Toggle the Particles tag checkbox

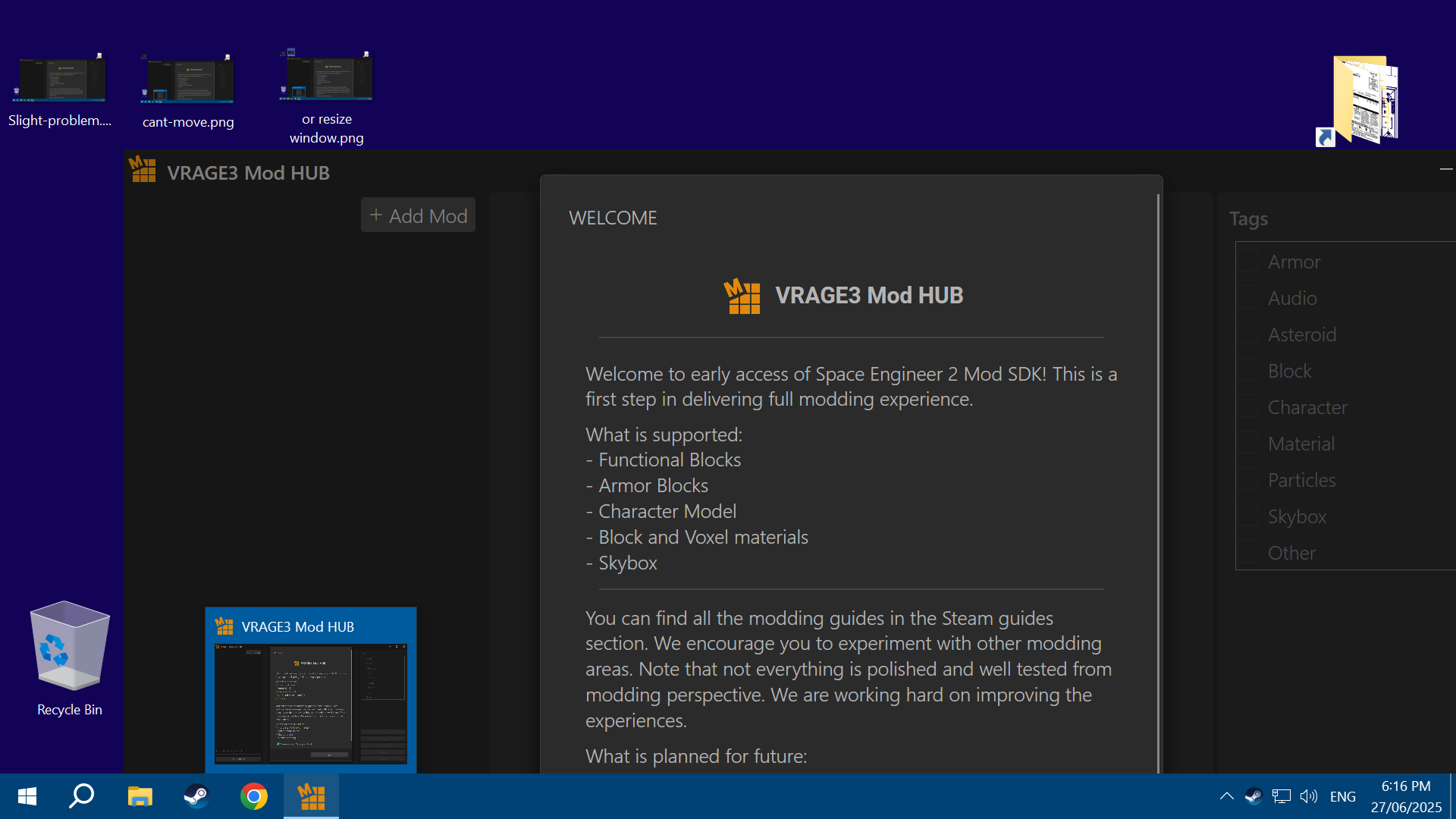[x=1248, y=479]
